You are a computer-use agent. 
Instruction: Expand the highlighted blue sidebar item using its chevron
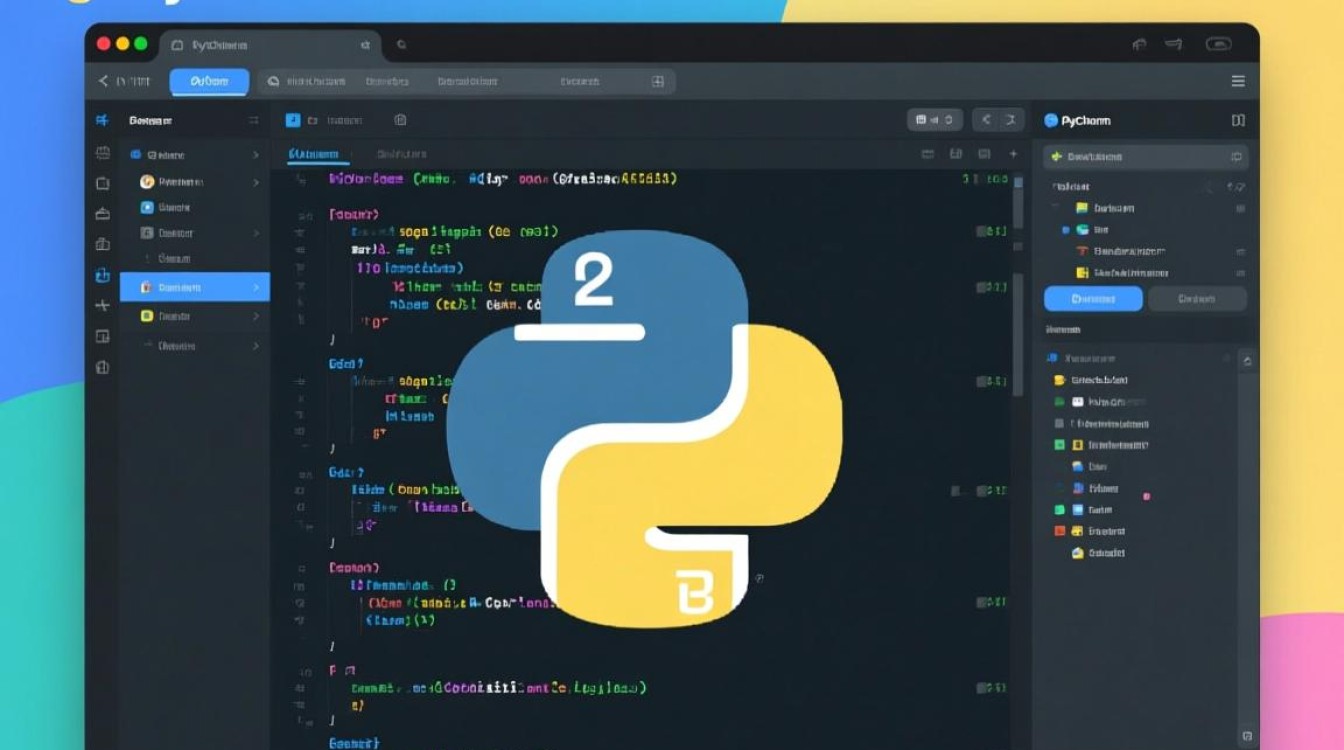(255, 287)
